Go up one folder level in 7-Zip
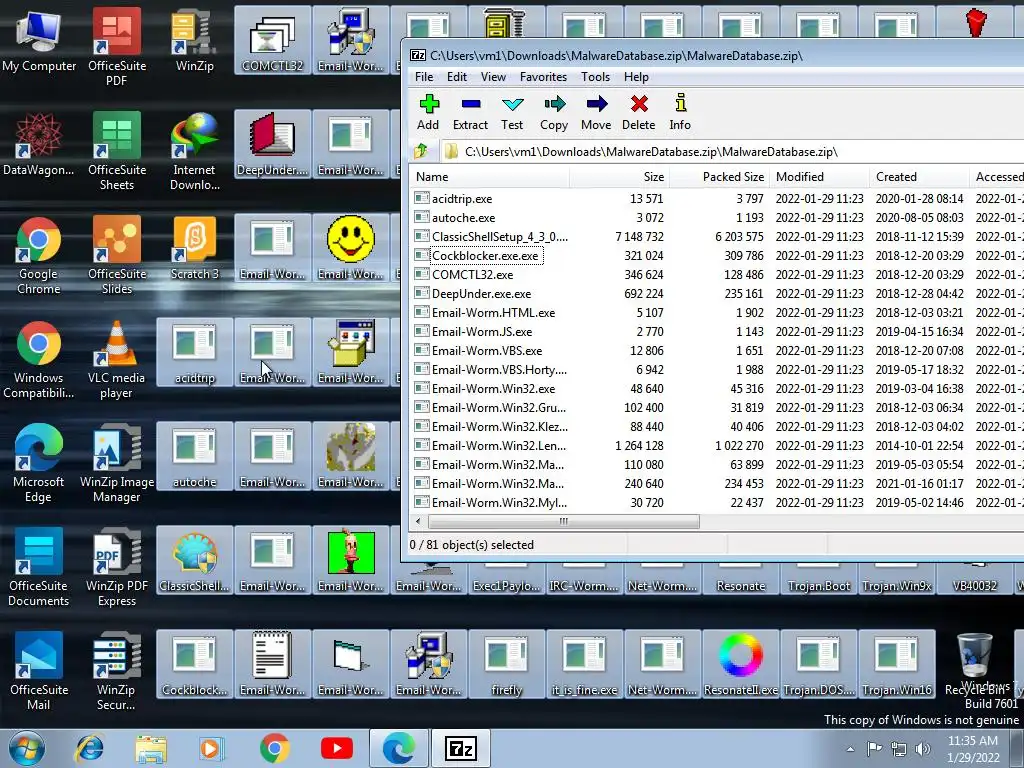1024x768 pixels. click(x=421, y=152)
